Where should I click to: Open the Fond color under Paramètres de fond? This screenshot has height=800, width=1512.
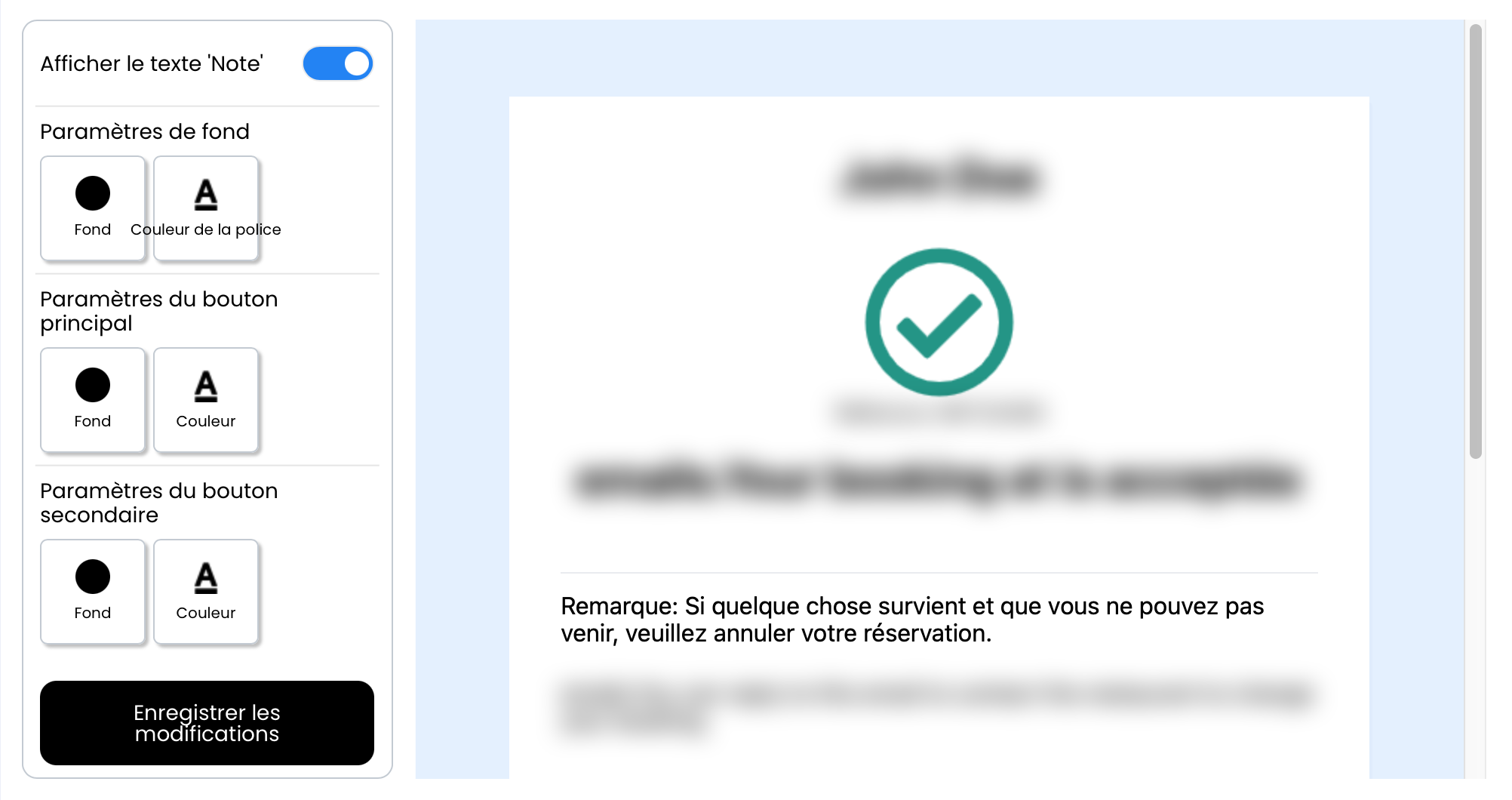(x=93, y=208)
